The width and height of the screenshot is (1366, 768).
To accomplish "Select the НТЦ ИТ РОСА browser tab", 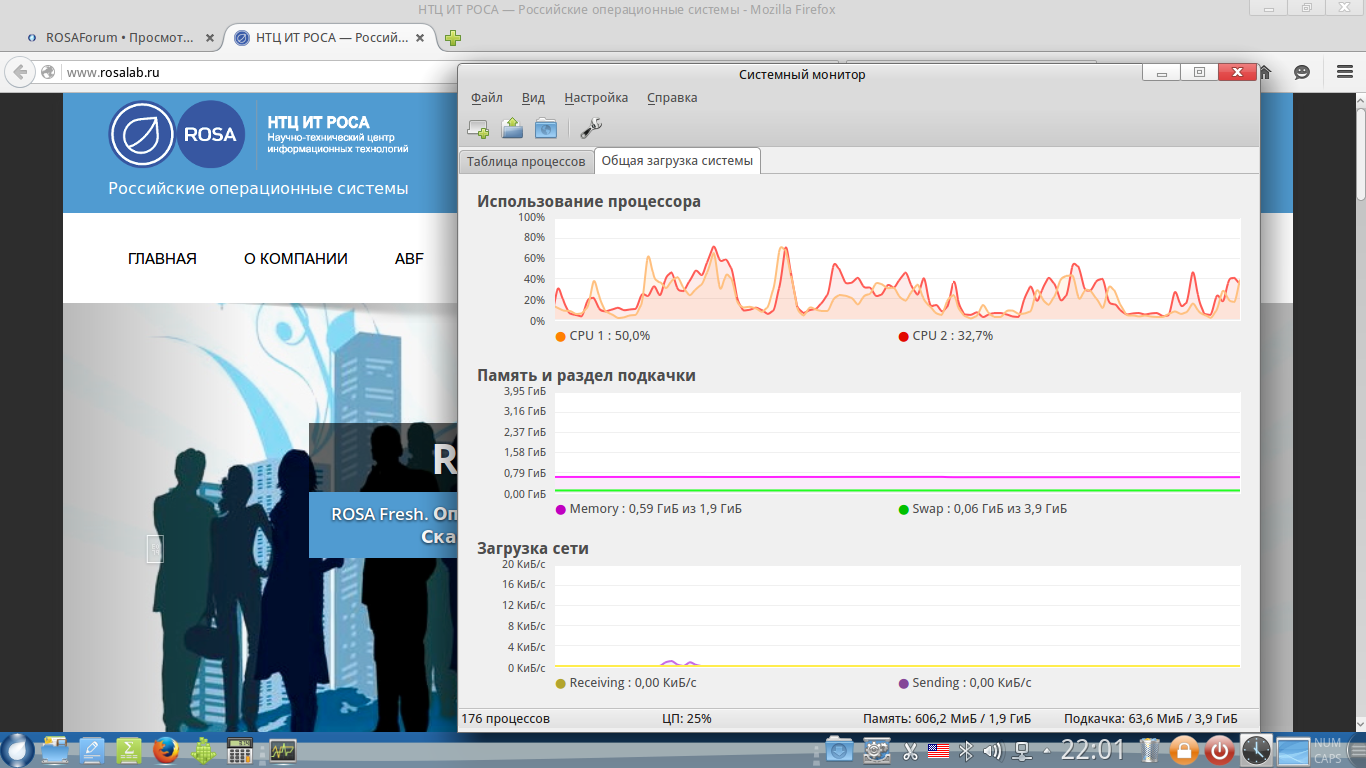I will 331,38.
